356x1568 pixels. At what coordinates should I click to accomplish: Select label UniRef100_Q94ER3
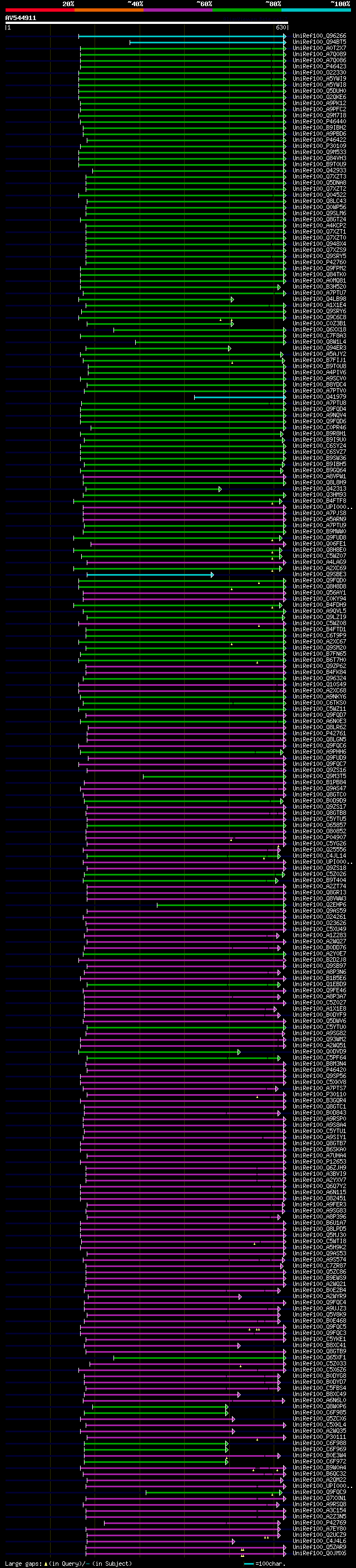(319, 348)
